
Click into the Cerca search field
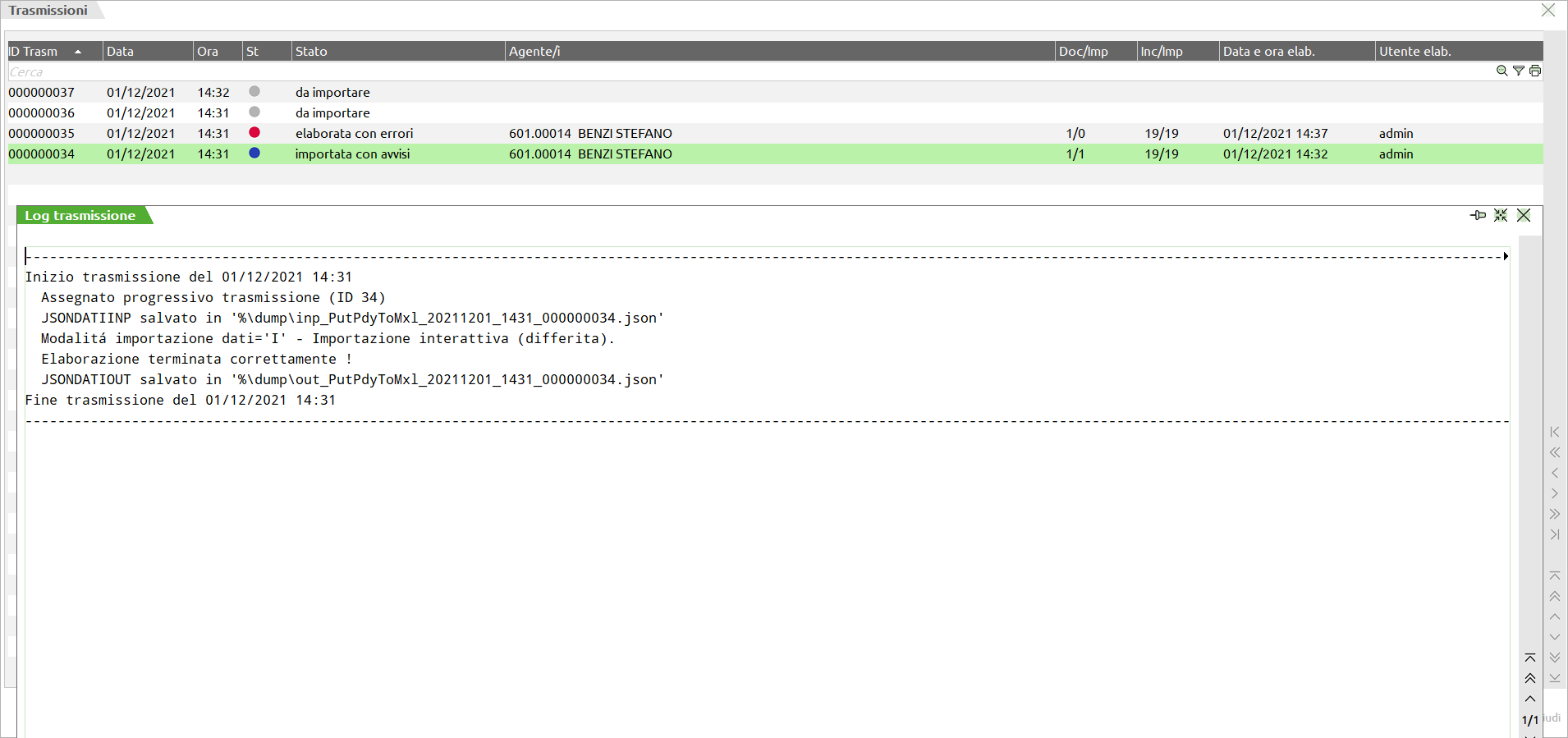pyautogui.click(x=328, y=72)
